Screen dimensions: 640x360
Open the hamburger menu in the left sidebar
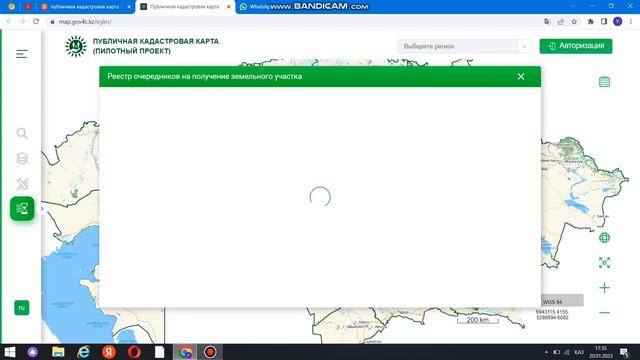[x=22, y=54]
